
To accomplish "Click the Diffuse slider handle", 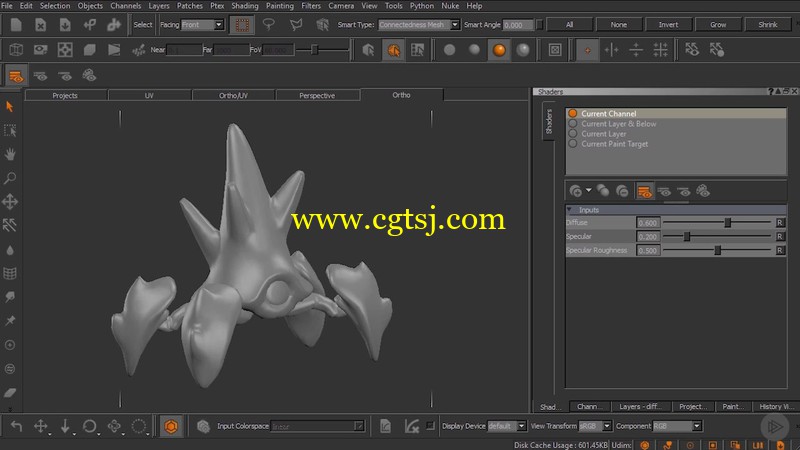I will click(x=728, y=222).
